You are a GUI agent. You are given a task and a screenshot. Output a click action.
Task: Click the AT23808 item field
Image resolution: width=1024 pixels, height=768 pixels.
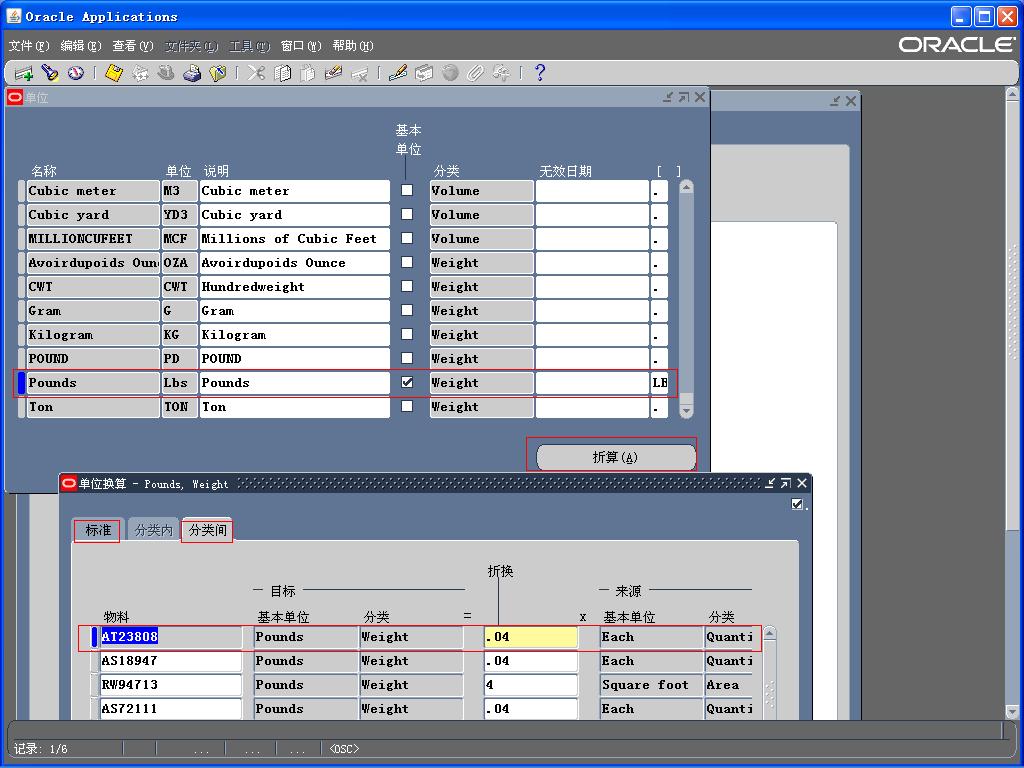pyautogui.click(x=171, y=637)
